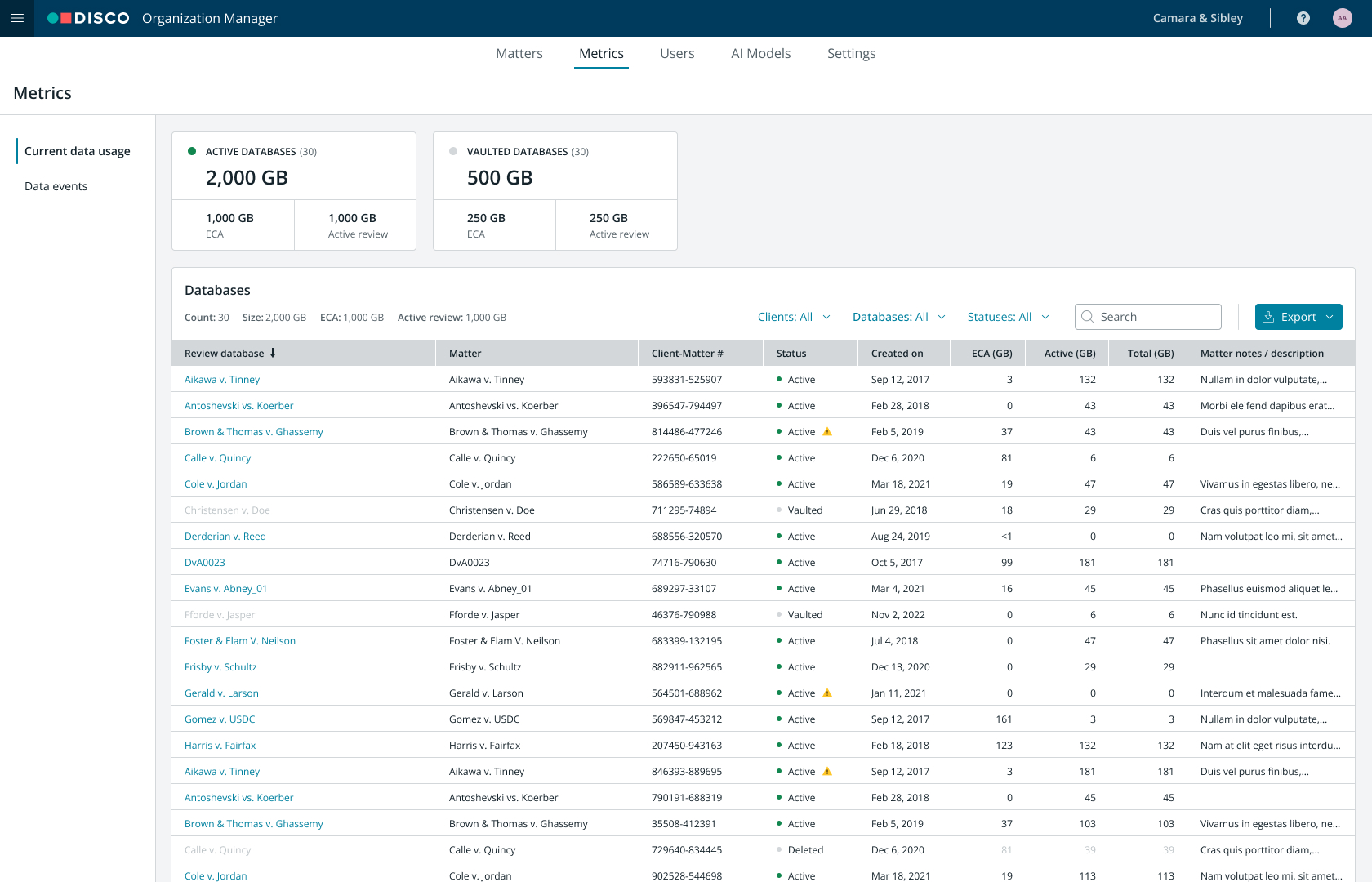Viewport: 1372px width, 882px height.
Task: Open Antoshevski vs. Koerber link for 396547-794497
Action: tap(238, 405)
